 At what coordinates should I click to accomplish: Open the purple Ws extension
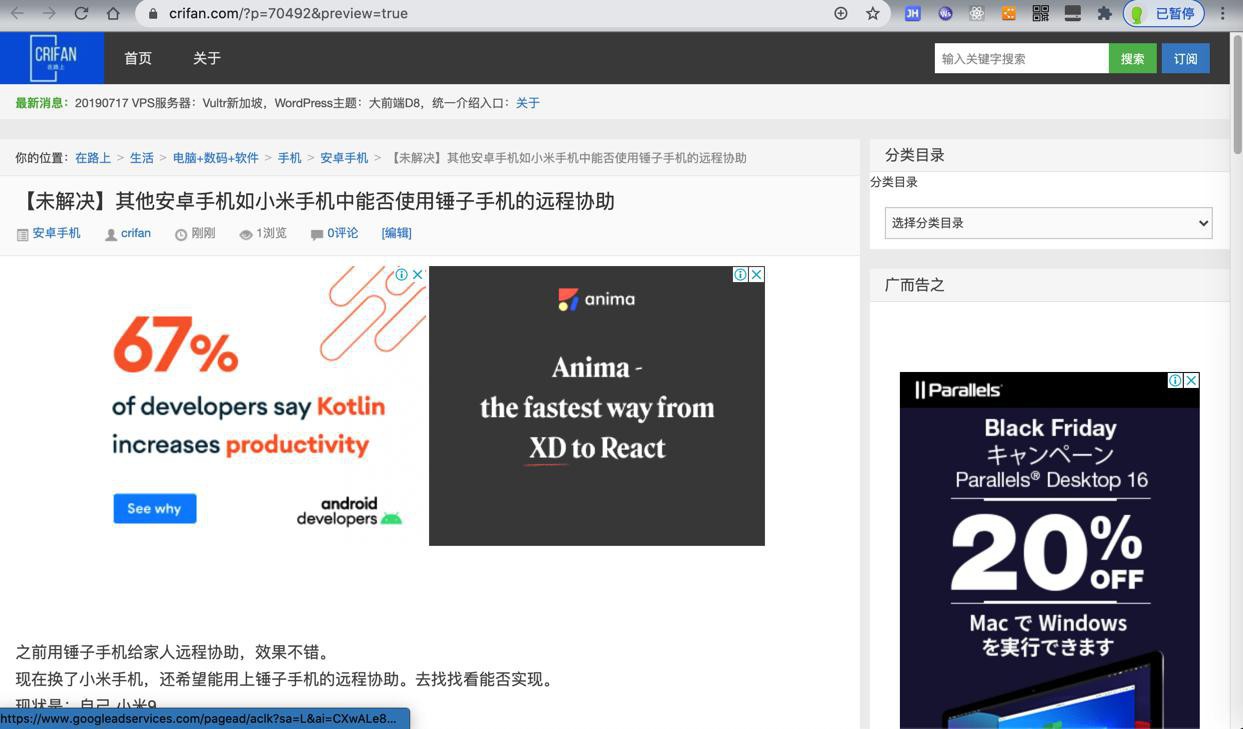(945, 13)
